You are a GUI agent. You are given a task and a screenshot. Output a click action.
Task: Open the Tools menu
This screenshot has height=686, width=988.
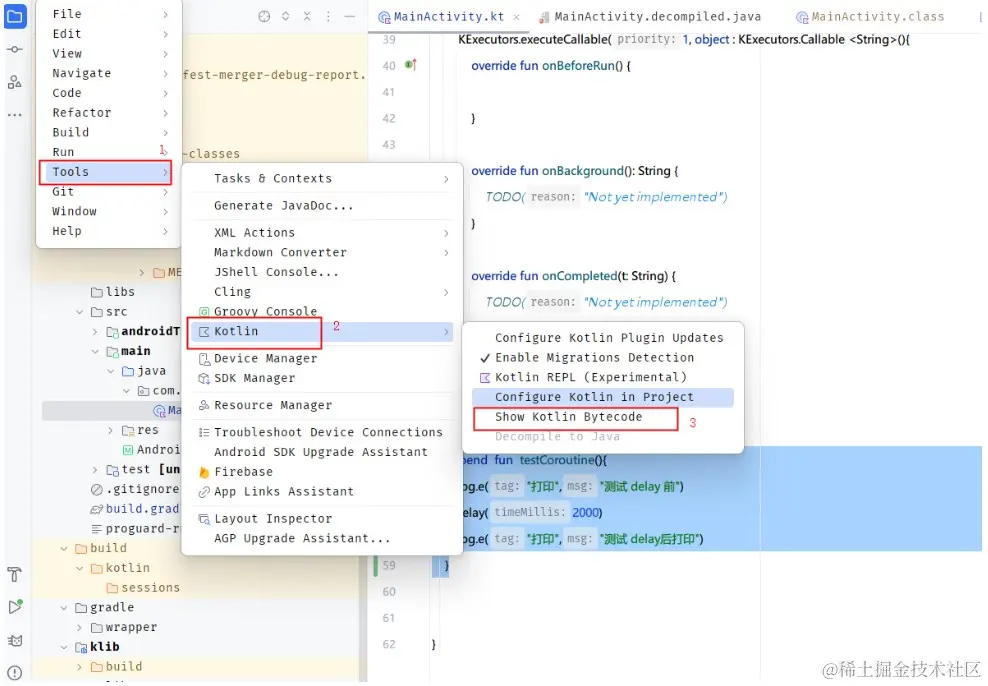[x=106, y=172]
